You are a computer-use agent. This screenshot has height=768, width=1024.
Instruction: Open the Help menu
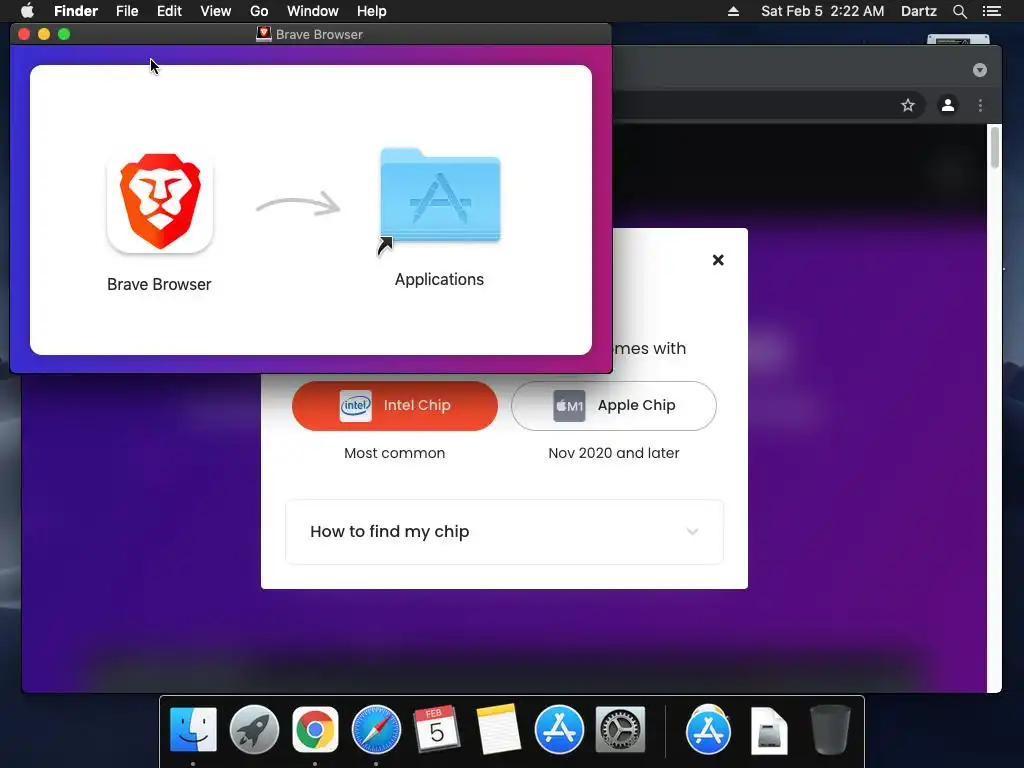pos(372,11)
